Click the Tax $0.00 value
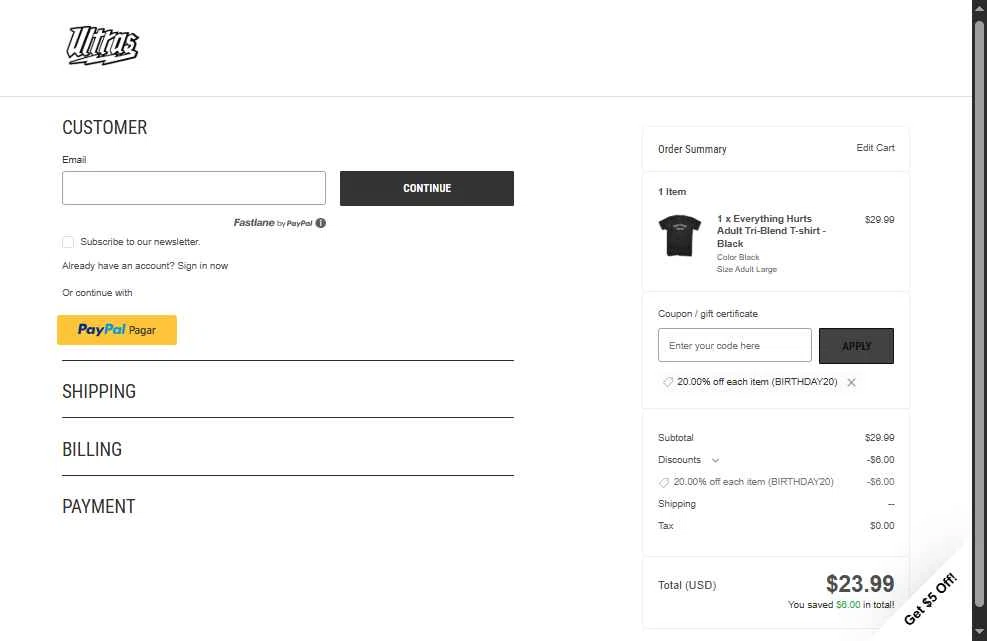The height and width of the screenshot is (641, 987). coord(882,526)
